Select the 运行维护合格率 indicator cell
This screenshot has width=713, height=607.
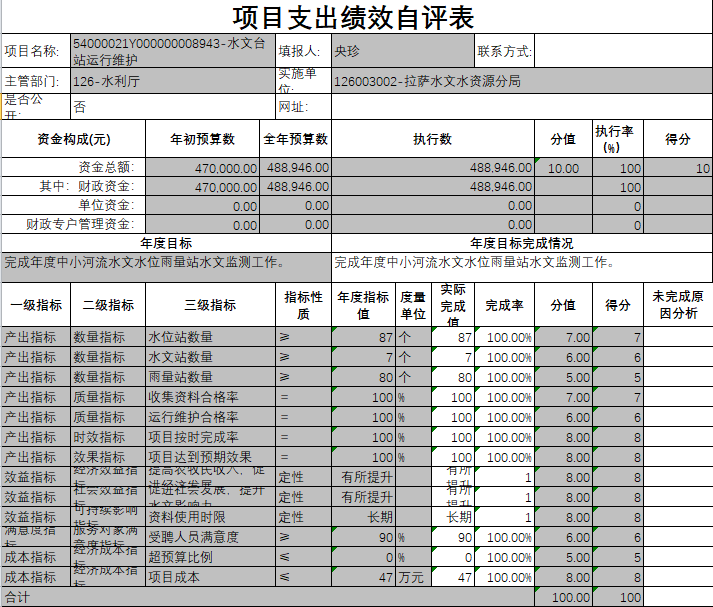pyautogui.click(x=211, y=417)
